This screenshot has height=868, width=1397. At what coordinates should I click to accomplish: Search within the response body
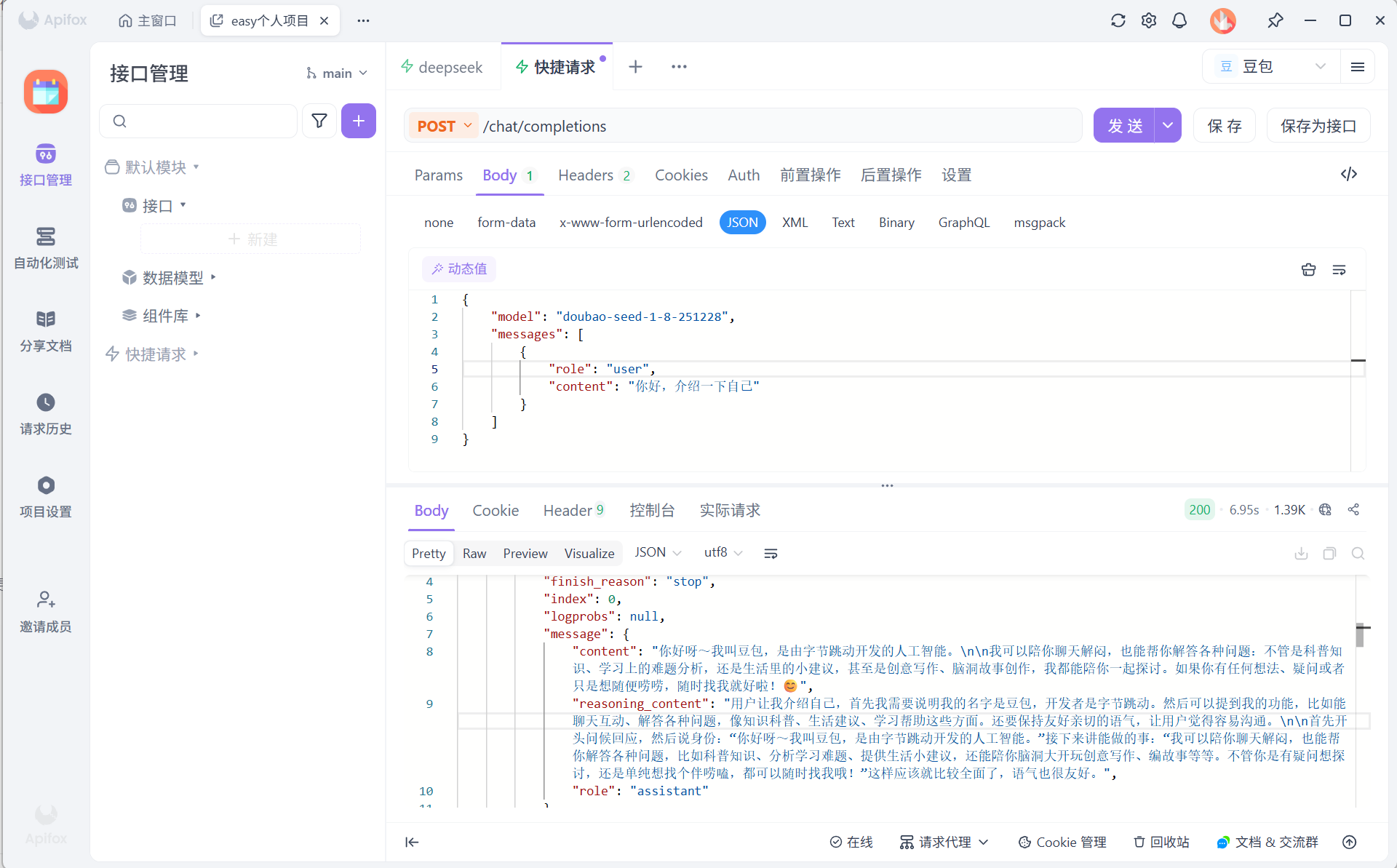tap(1358, 554)
